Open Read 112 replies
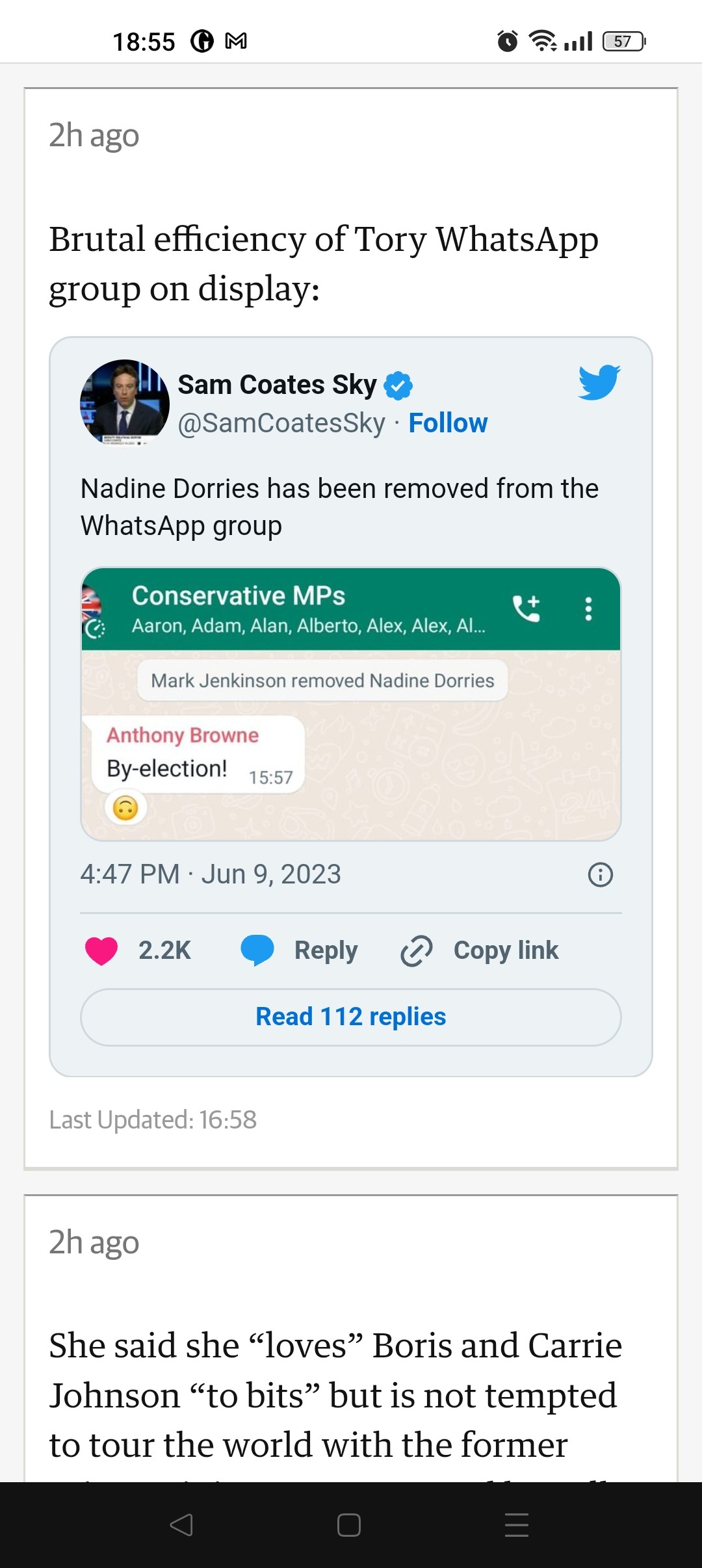 (351, 1017)
